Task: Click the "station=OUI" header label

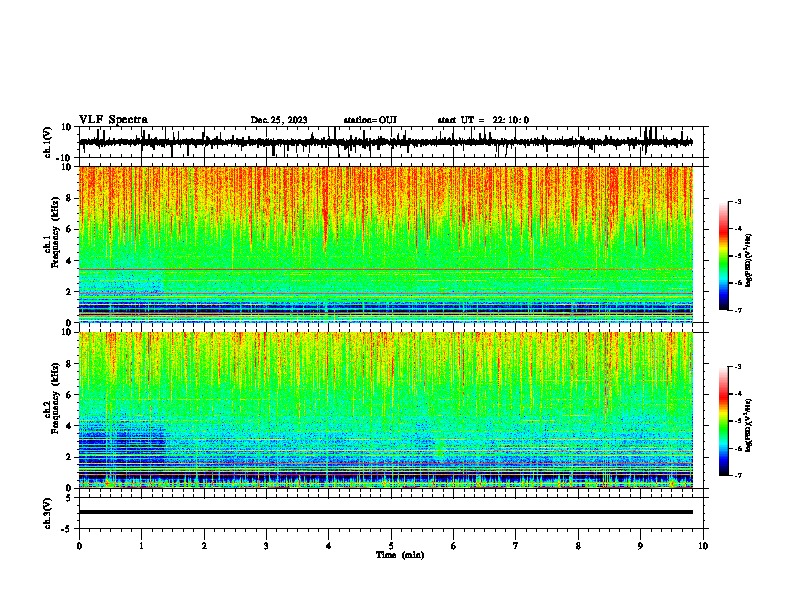Action: [x=370, y=120]
